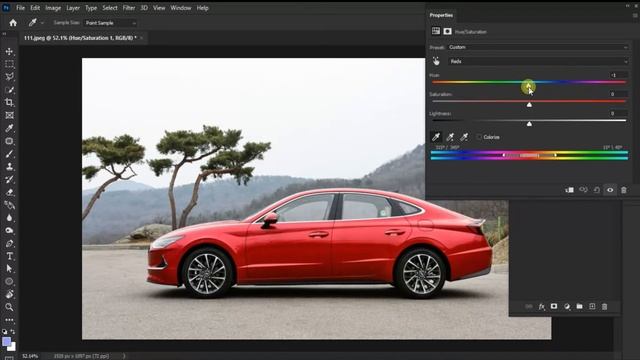Open the Edit menu
The height and width of the screenshot is (360, 640).
[x=35, y=8]
